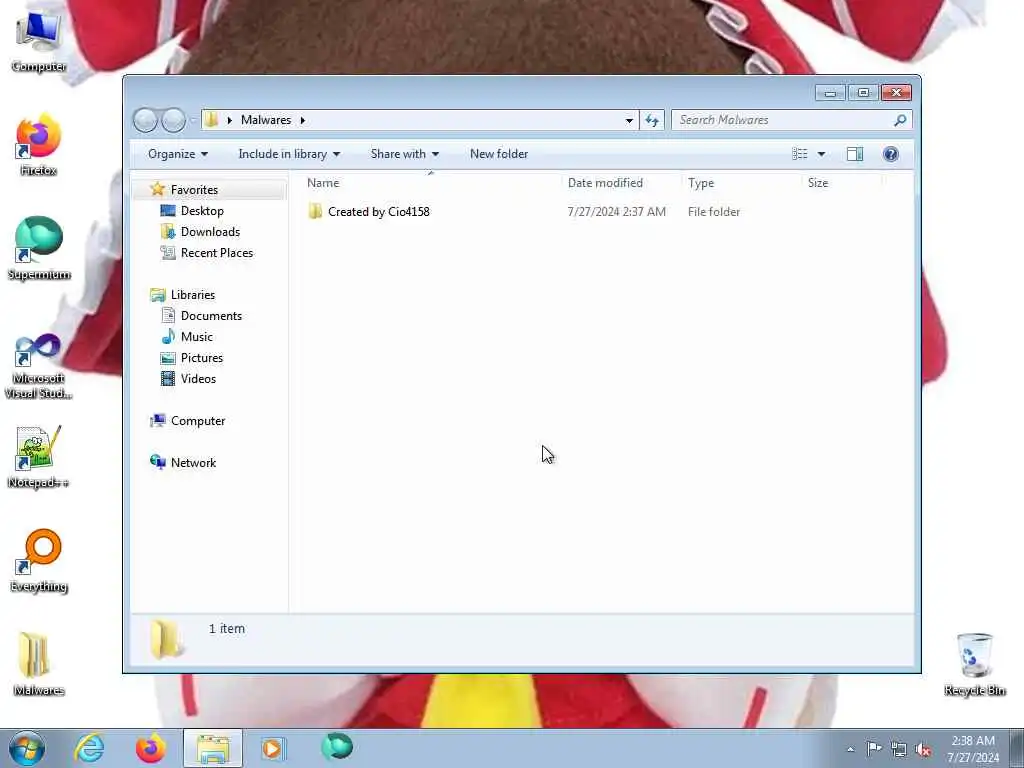Open the Computer desktop icon
This screenshot has height=768, width=1024.
click(x=39, y=41)
